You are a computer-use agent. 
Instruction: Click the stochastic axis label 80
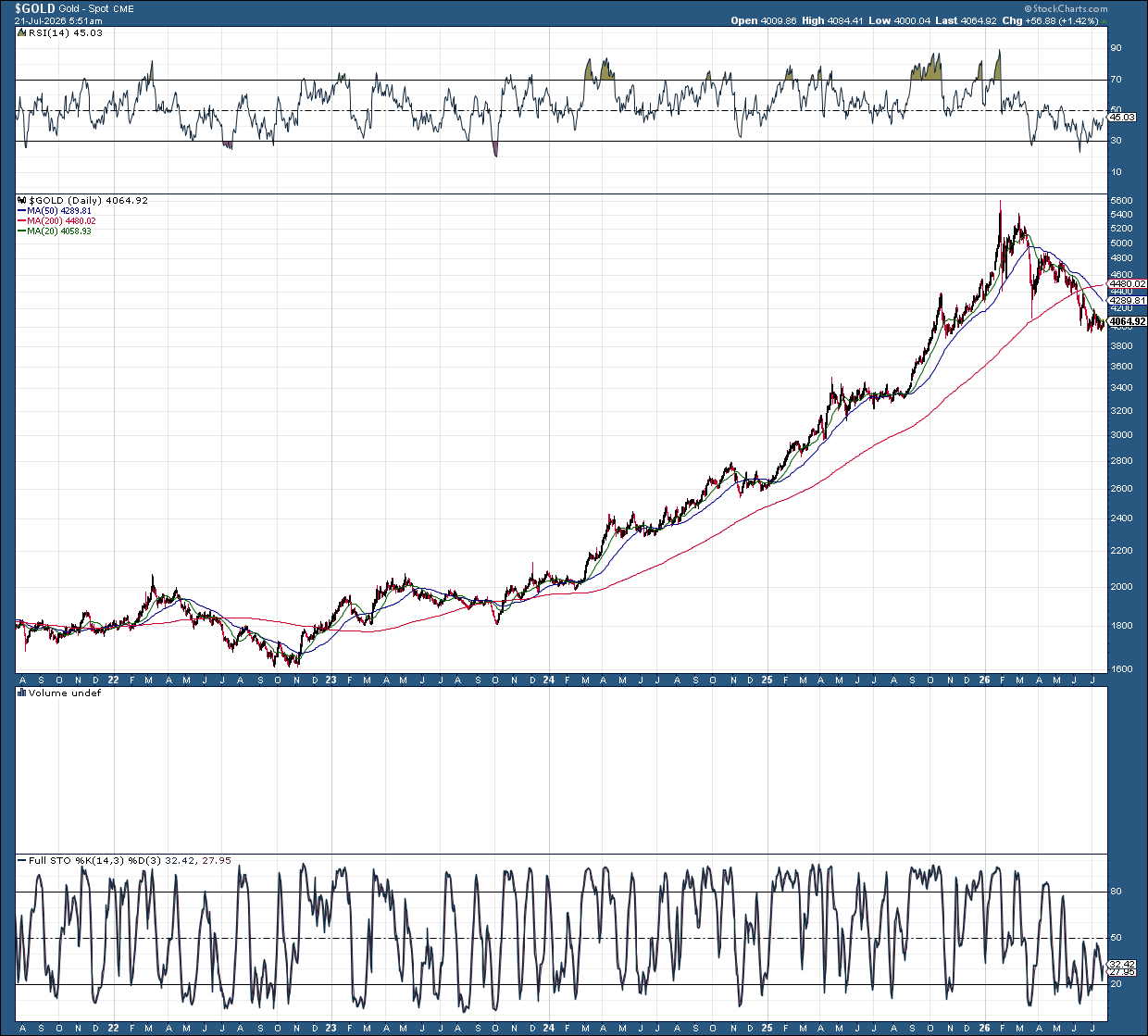tap(1117, 892)
